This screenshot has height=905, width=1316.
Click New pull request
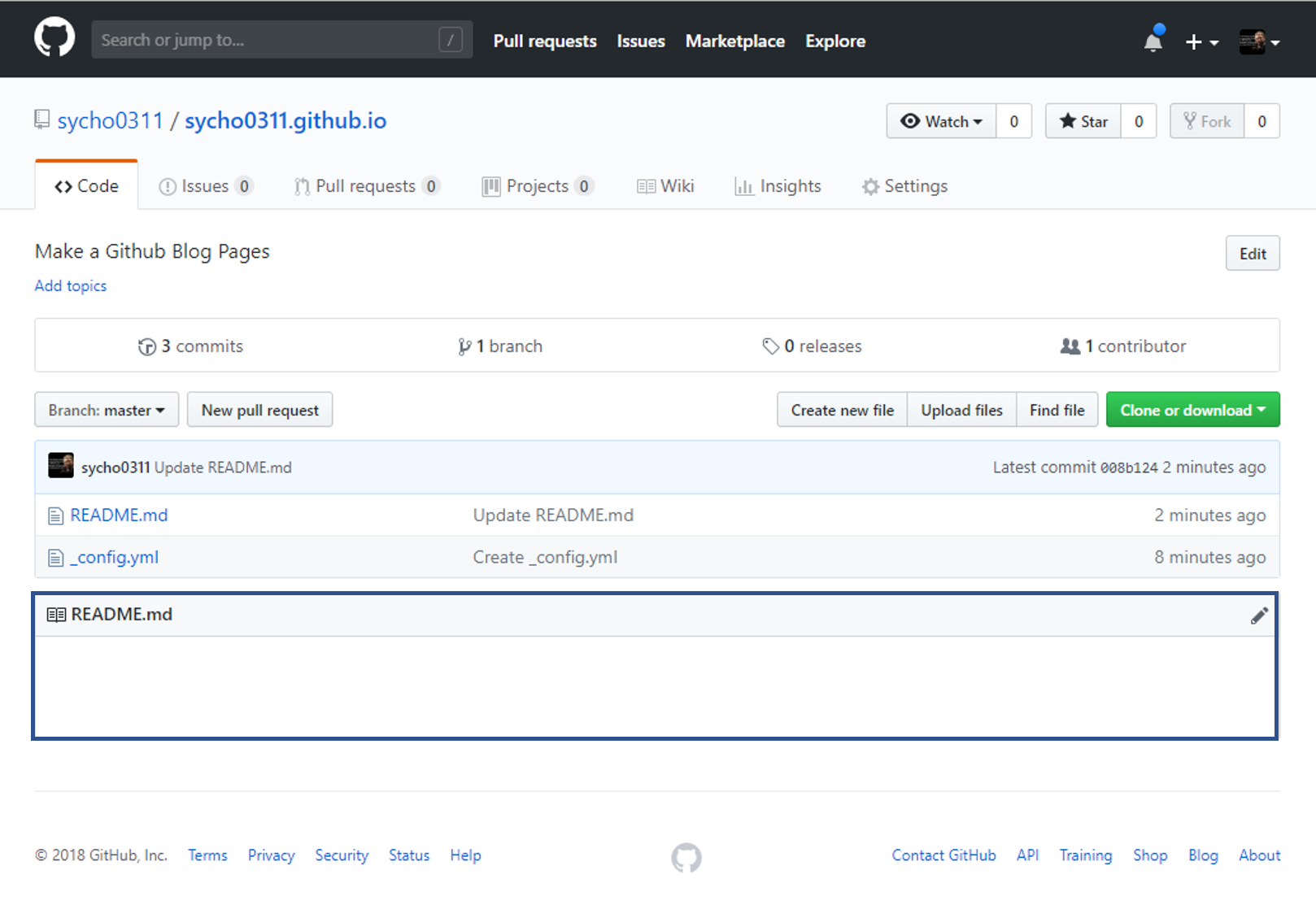tap(260, 410)
